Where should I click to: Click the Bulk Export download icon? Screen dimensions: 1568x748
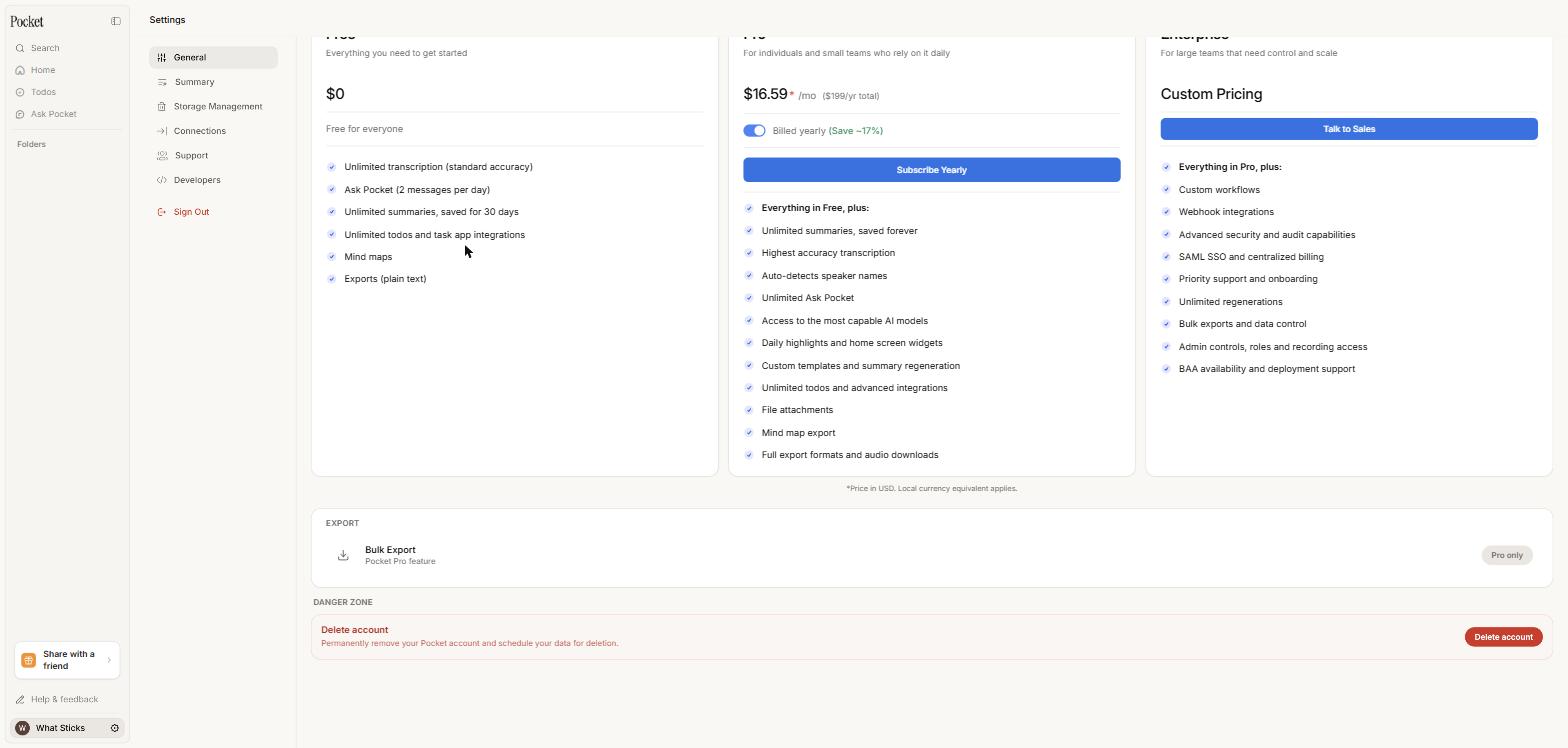click(343, 555)
